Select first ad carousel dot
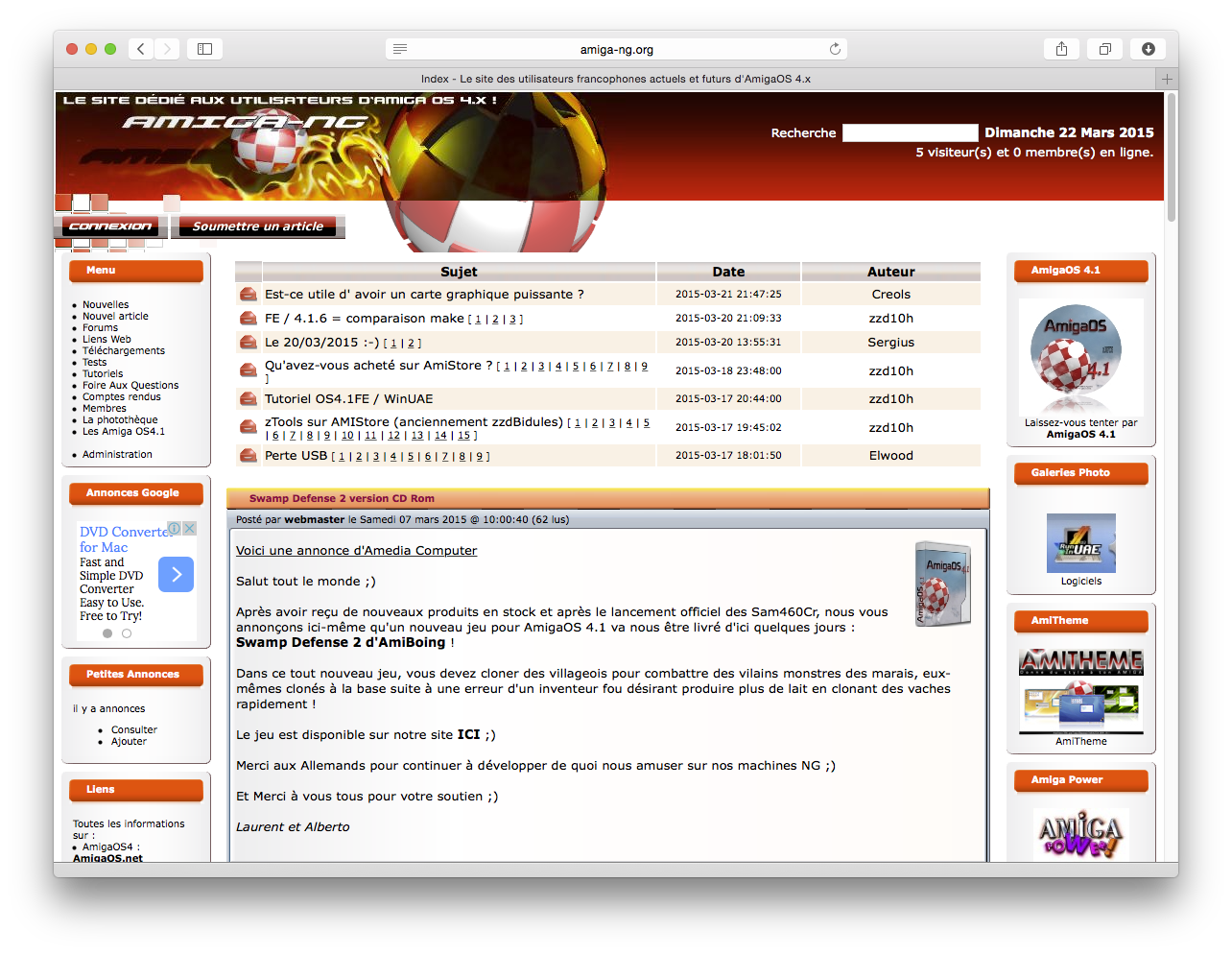 [x=107, y=633]
